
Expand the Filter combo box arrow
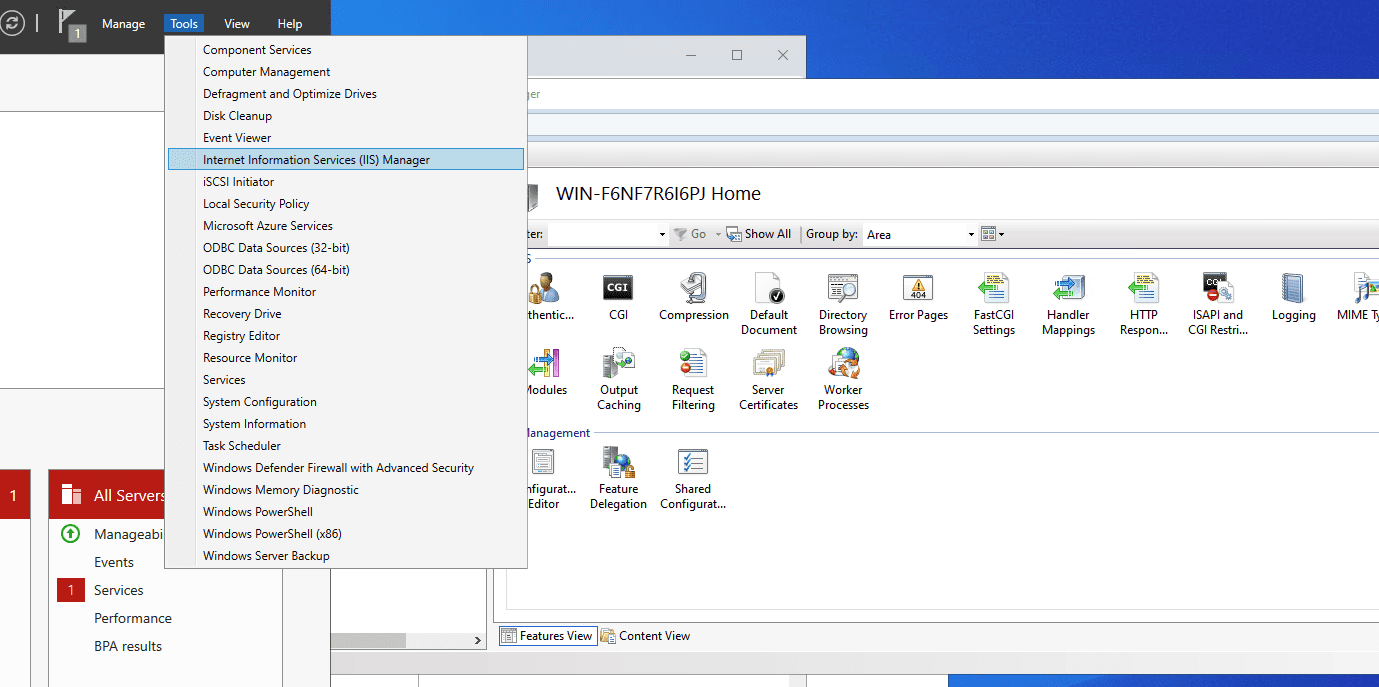point(662,235)
